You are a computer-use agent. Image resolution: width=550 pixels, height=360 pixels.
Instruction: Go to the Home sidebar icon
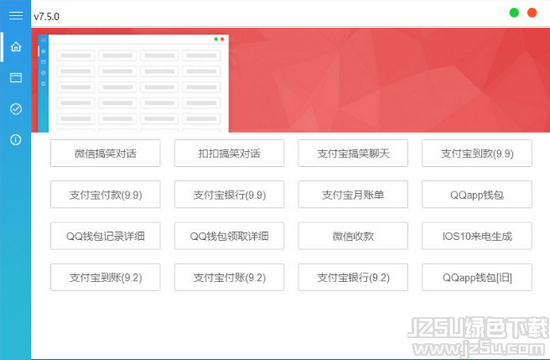[16, 46]
